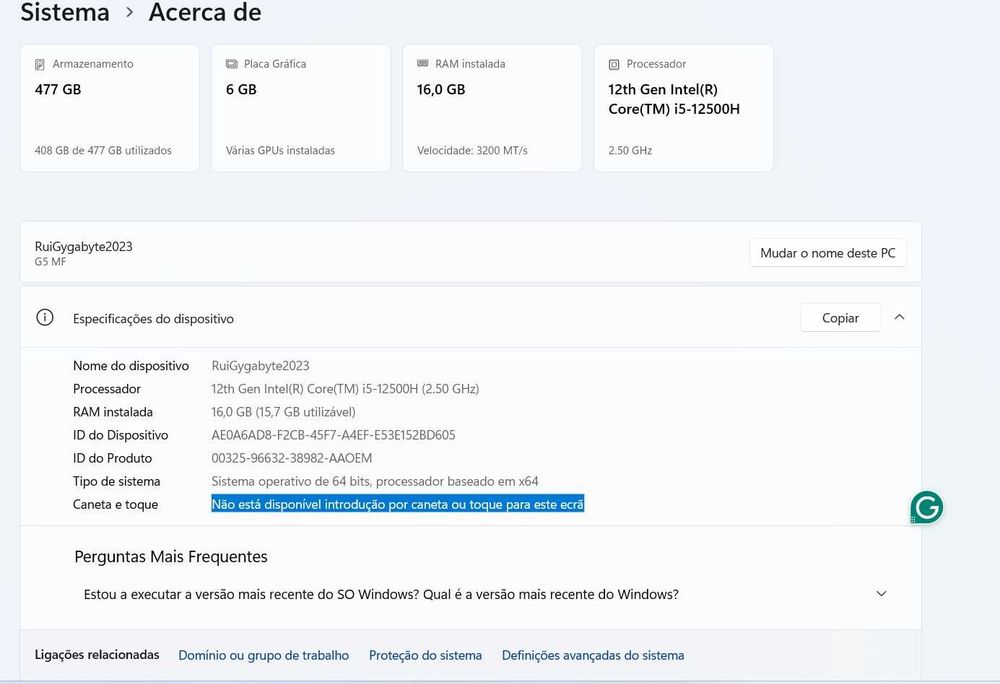
Task: Open Definições avançadas do sistema link
Action: click(593, 655)
